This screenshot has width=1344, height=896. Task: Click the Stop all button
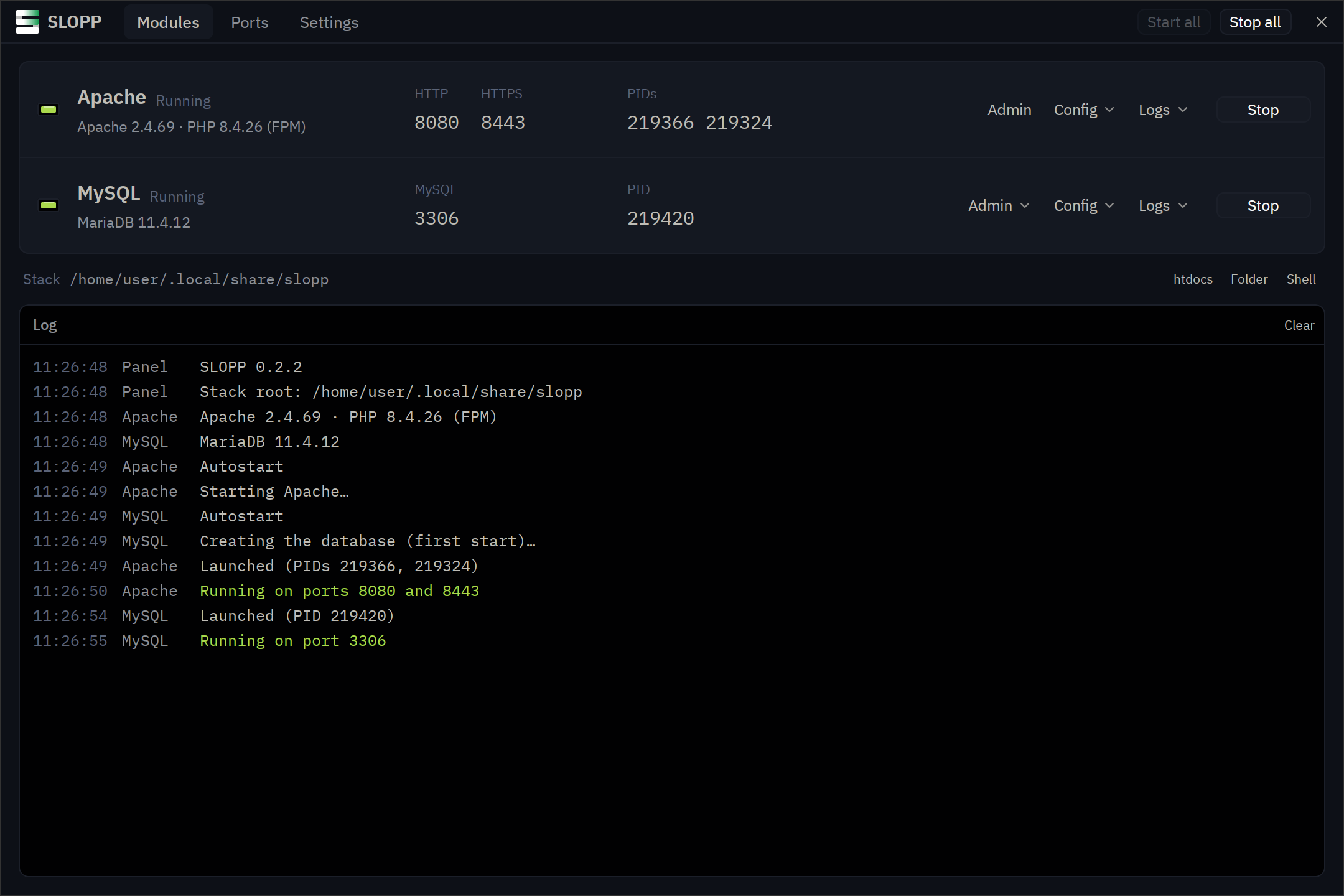click(x=1255, y=22)
